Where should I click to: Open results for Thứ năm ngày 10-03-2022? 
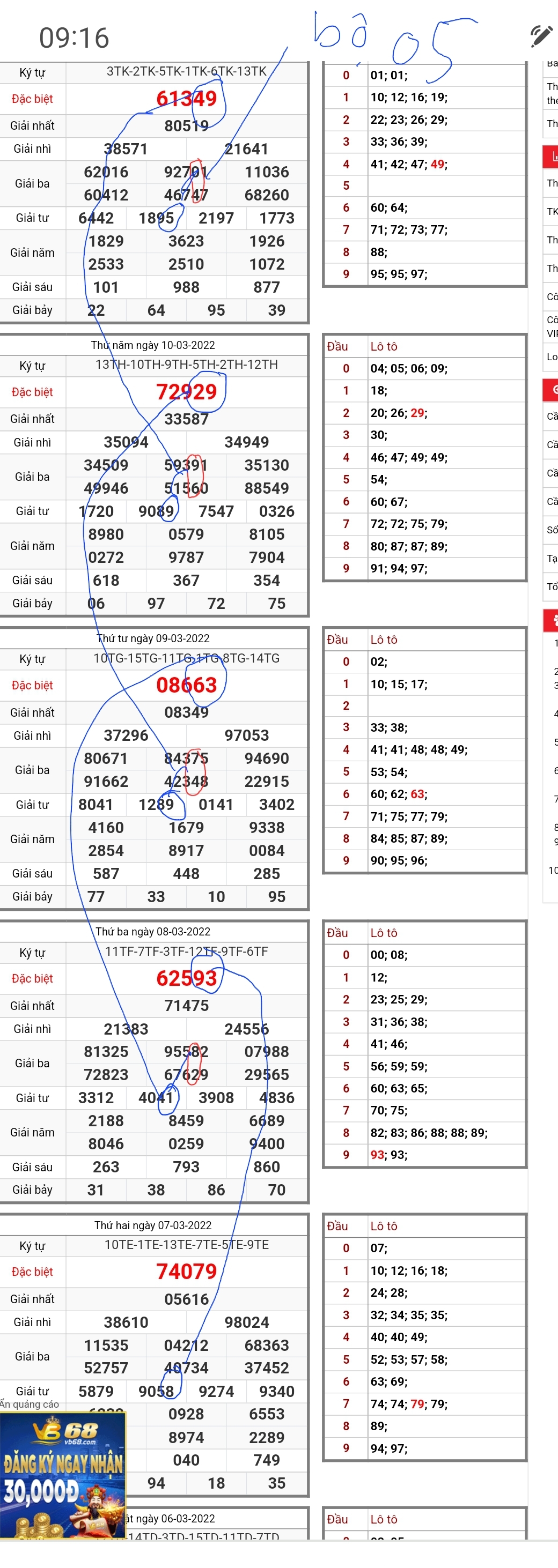coord(153,345)
